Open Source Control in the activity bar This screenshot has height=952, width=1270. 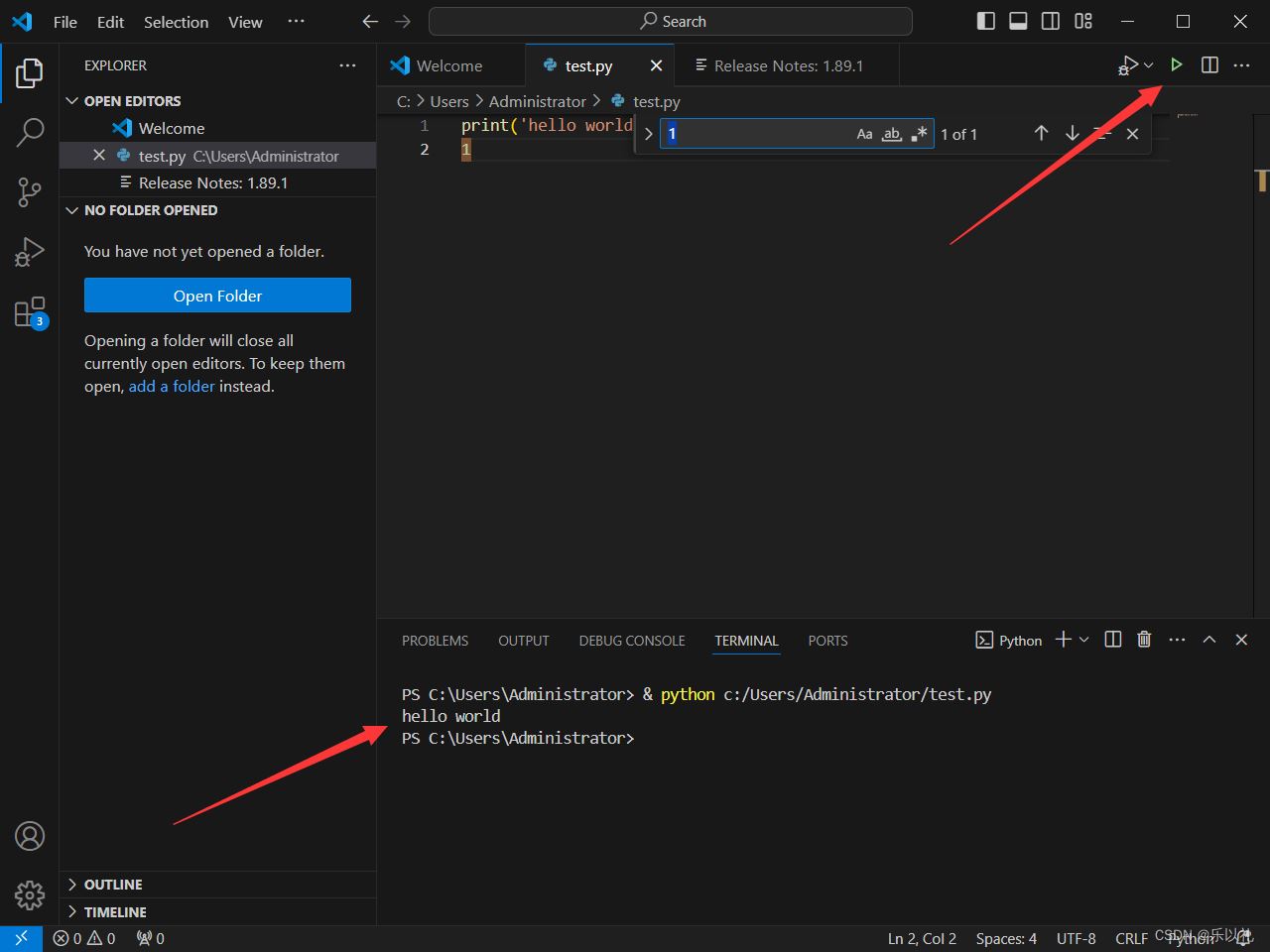point(29,191)
